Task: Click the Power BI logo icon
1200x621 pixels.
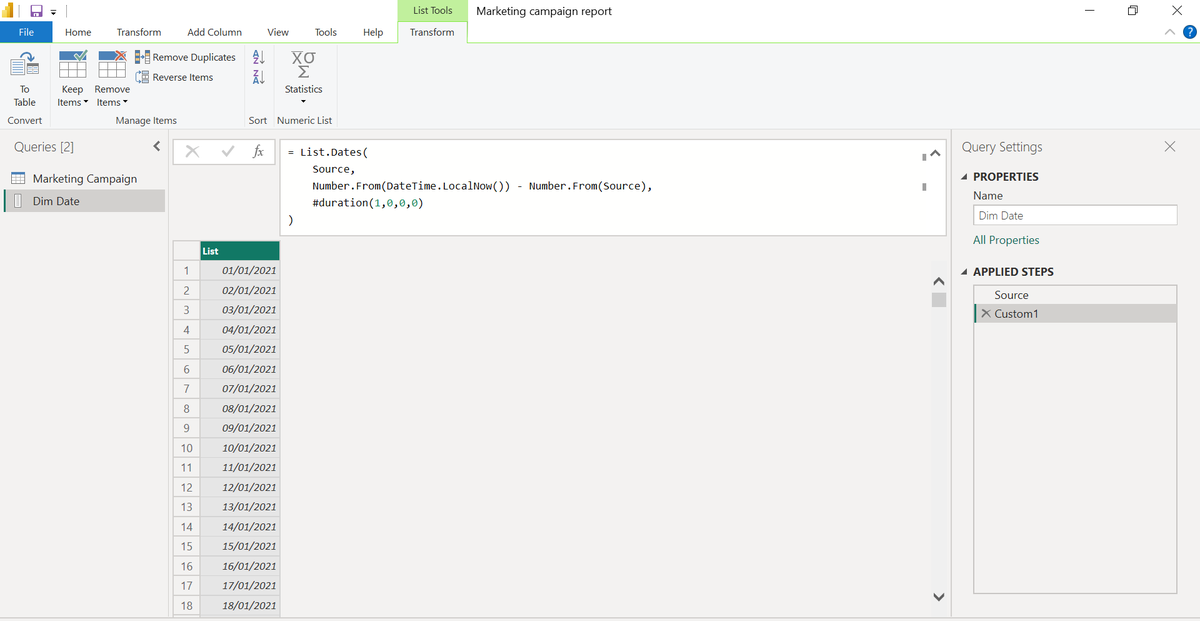Action: click(10, 11)
